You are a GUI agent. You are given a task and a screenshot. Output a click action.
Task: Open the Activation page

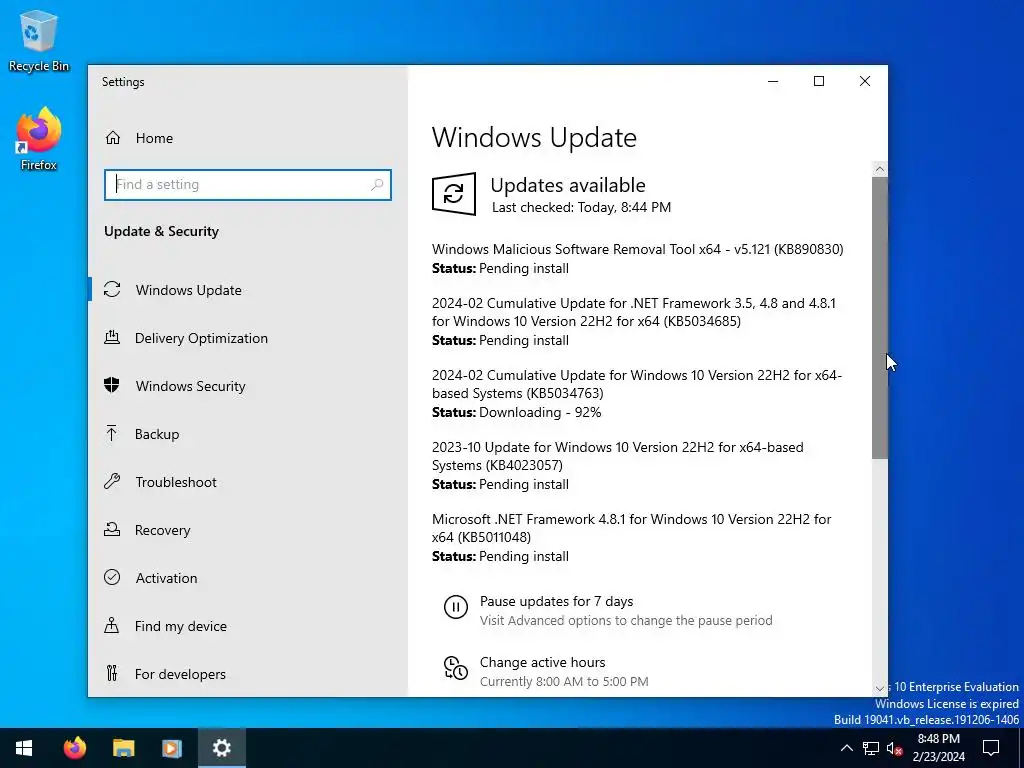[248, 577]
